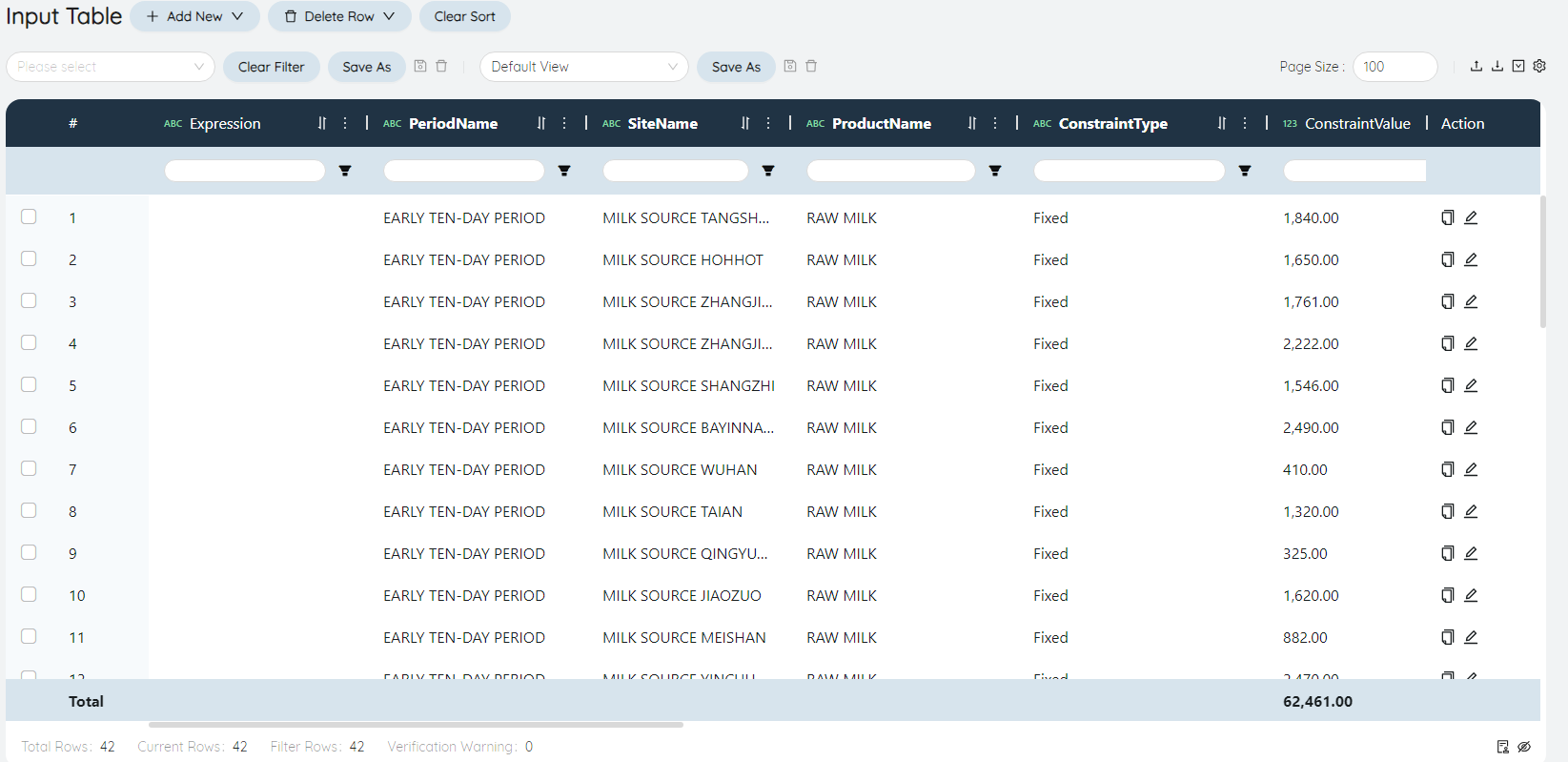Click the ConstraintValue filter text box

[1354, 171]
